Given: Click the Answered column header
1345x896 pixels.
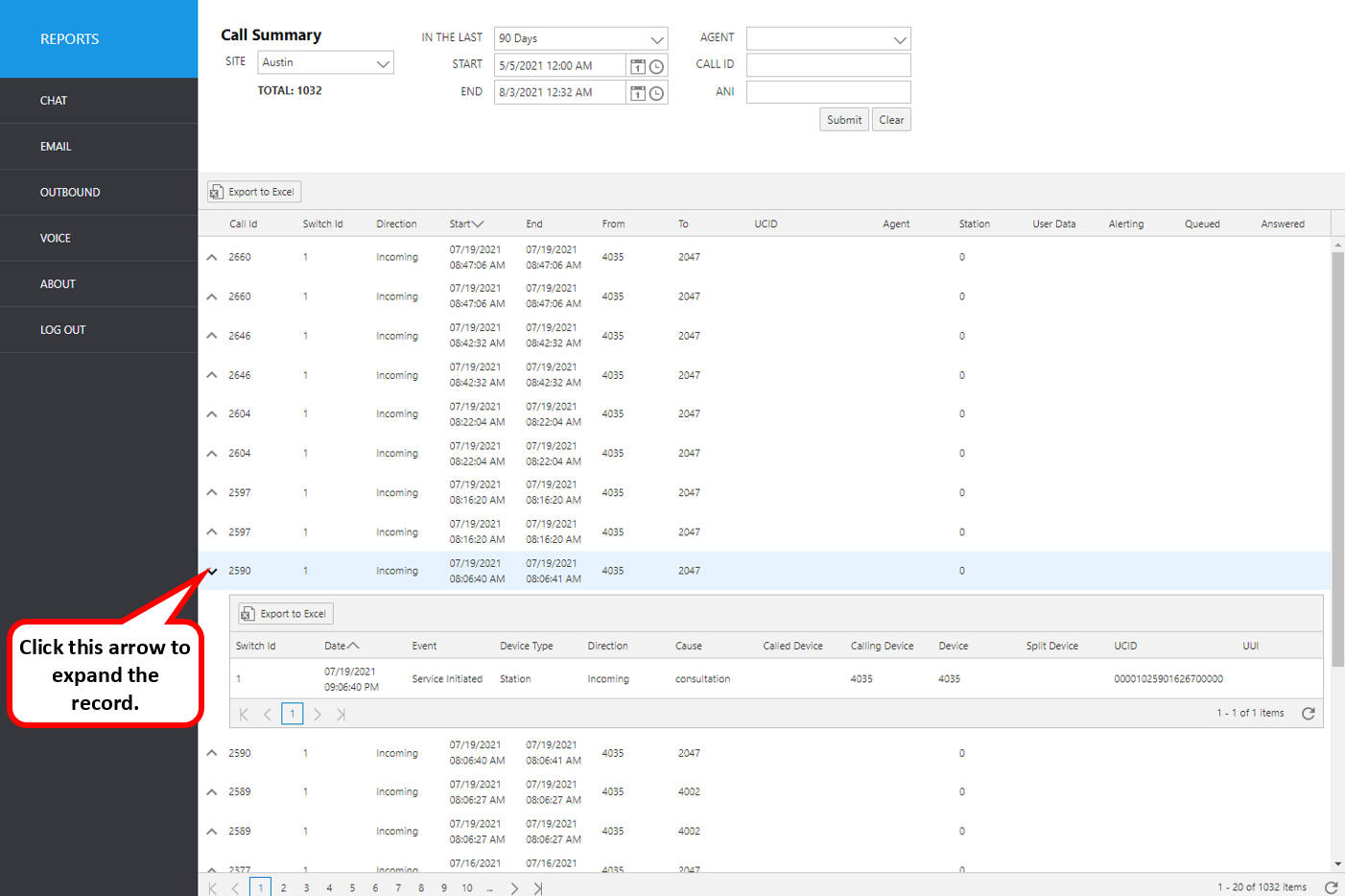Looking at the screenshot, I should pos(1283,224).
